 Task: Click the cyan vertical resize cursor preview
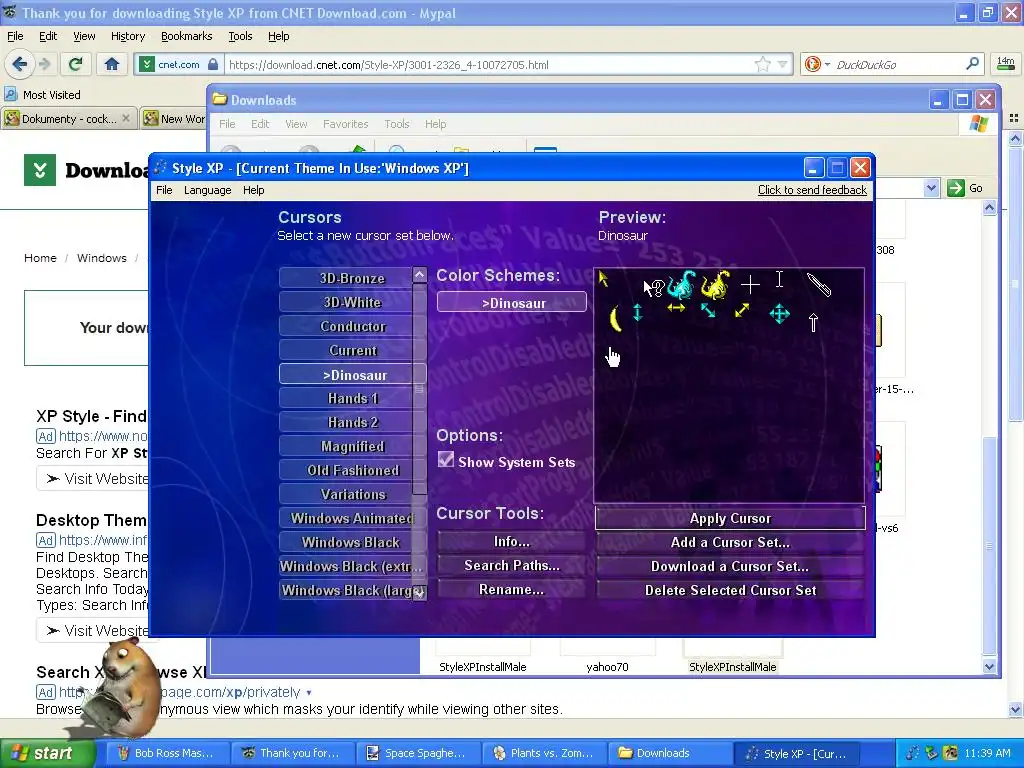[637, 312]
